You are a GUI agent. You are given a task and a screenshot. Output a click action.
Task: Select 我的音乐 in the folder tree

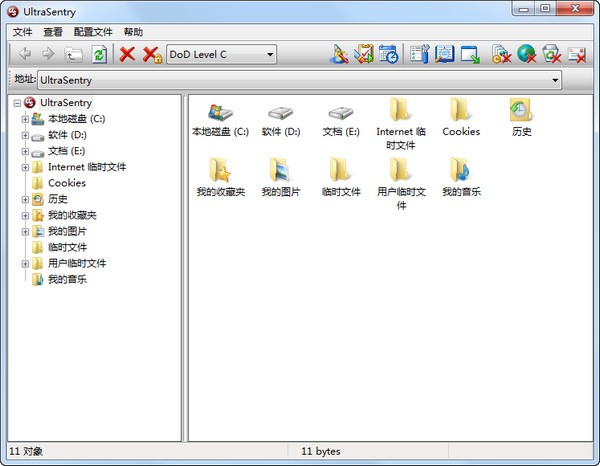coord(67,280)
